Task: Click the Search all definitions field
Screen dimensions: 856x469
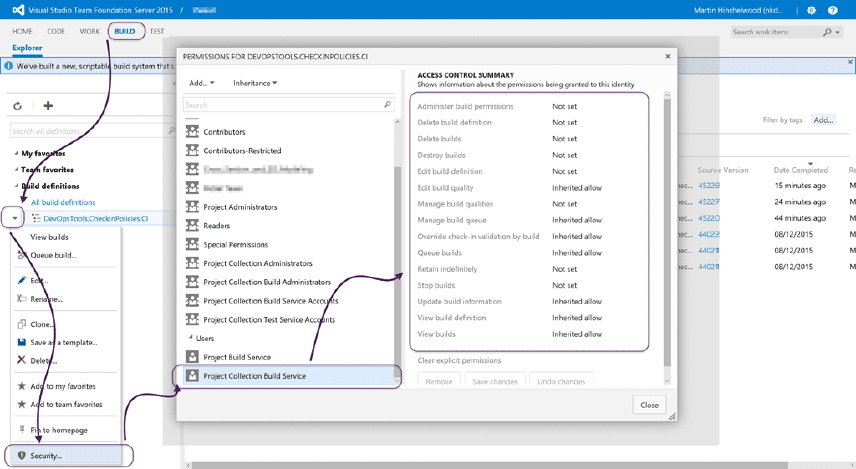Action: (93, 131)
